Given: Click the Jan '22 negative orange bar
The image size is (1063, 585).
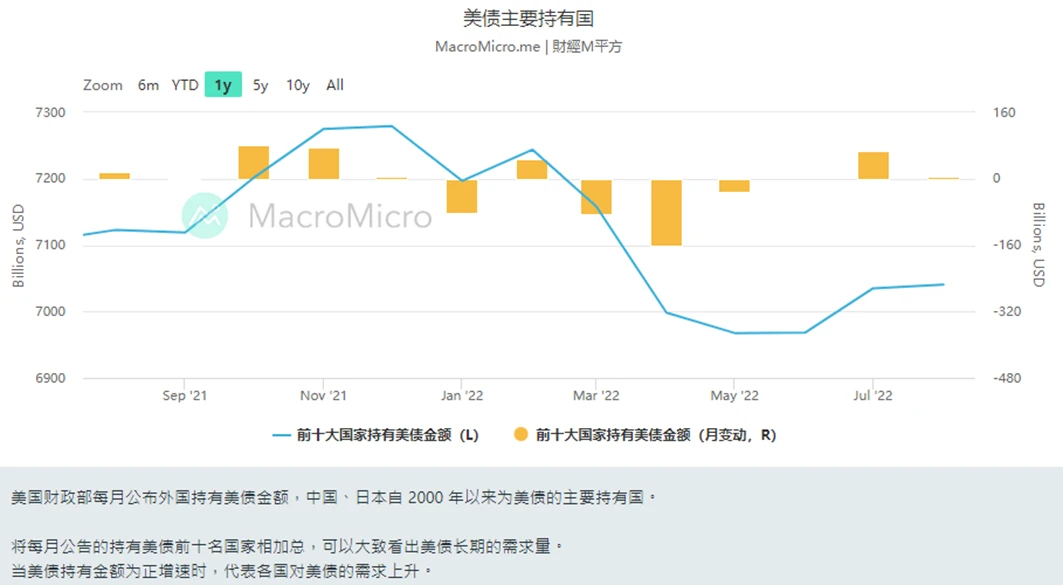Looking at the screenshot, I should (x=461, y=196).
